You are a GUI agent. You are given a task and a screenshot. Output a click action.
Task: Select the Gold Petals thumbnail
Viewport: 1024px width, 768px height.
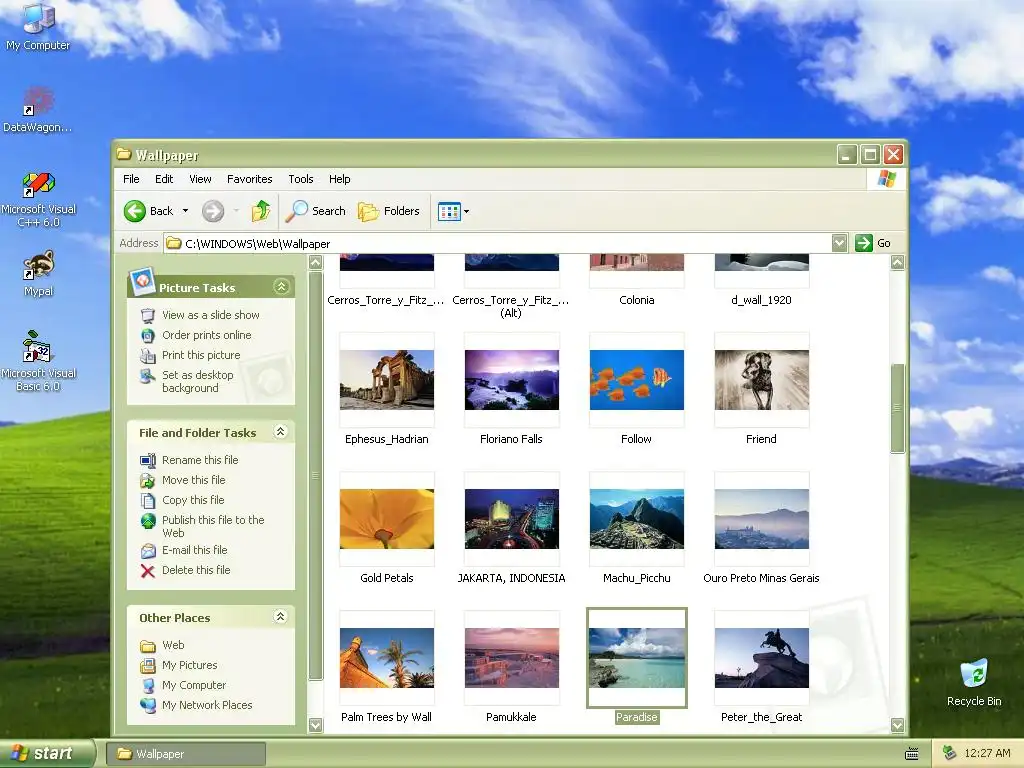pyautogui.click(x=387, y=519)
